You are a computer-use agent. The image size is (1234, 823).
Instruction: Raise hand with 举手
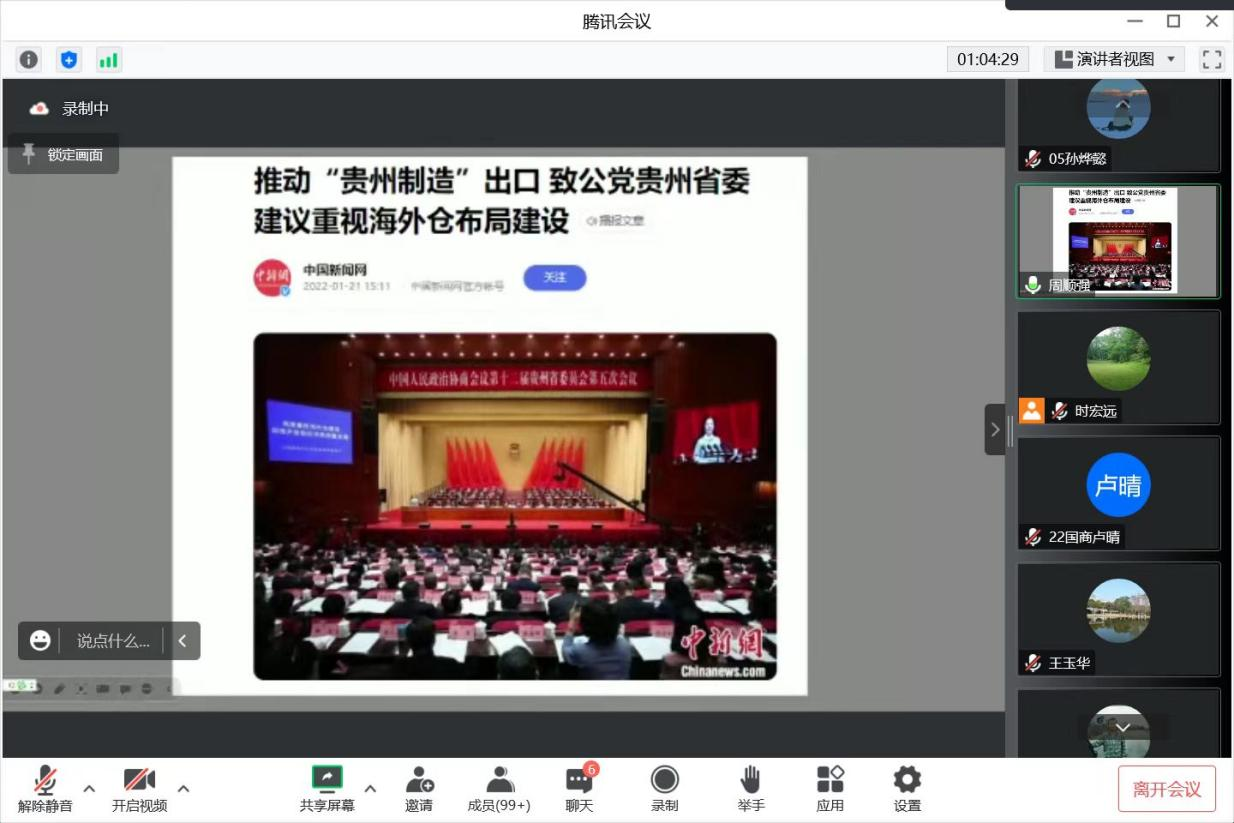750,789
